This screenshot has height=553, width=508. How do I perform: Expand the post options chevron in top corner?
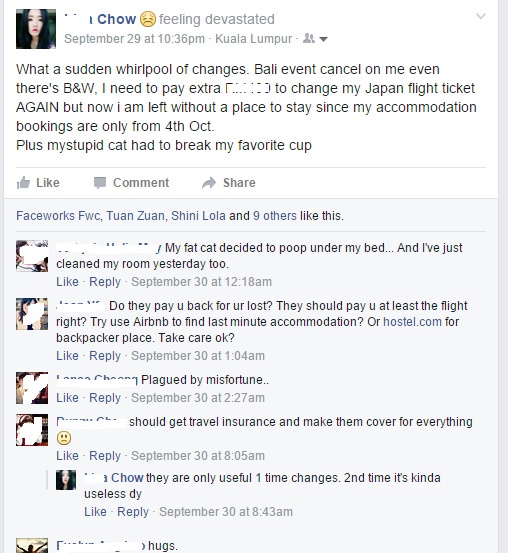click(481, 16)
